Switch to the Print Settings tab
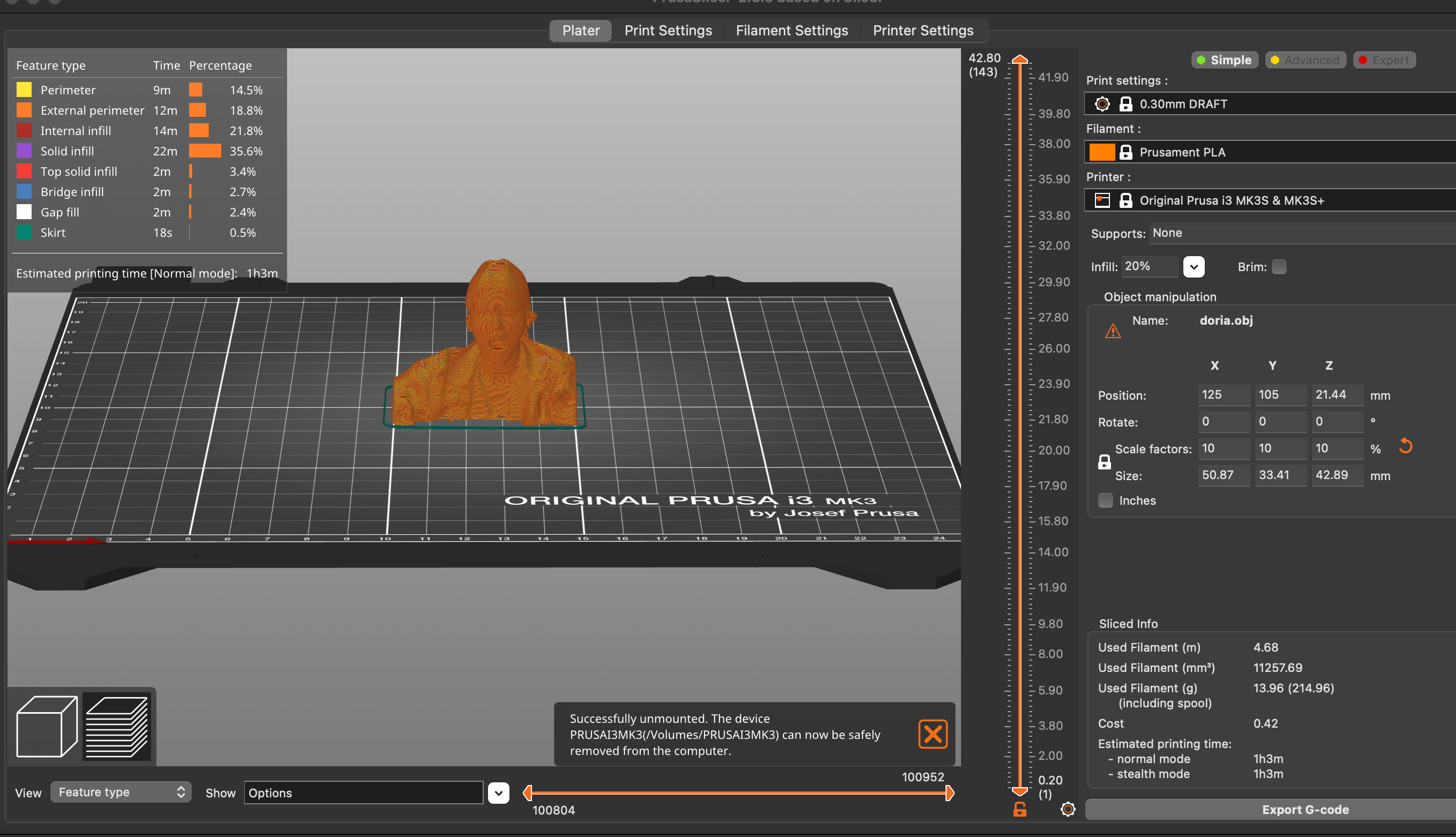Screen dimensions: 1456x837 click(667, 30)
